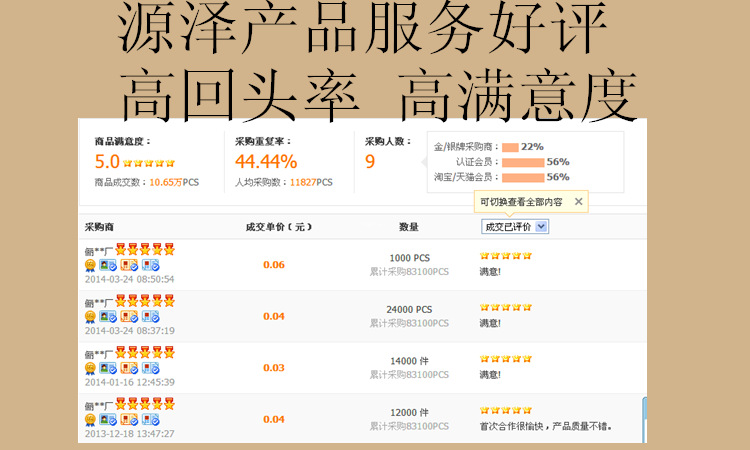750x450 pixels.
Task: Open the 成交已评价 filter dropdown
Action: tap(515, 227)
